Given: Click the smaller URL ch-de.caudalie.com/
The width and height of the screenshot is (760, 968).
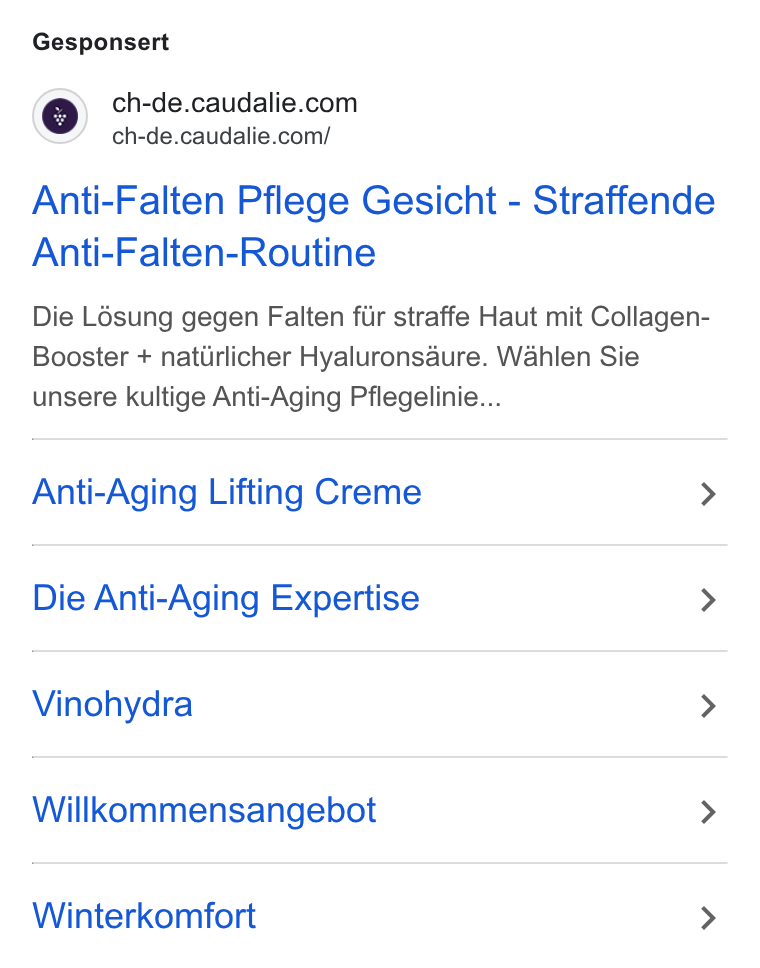Looking at the screenshot, I should [221, 136].
